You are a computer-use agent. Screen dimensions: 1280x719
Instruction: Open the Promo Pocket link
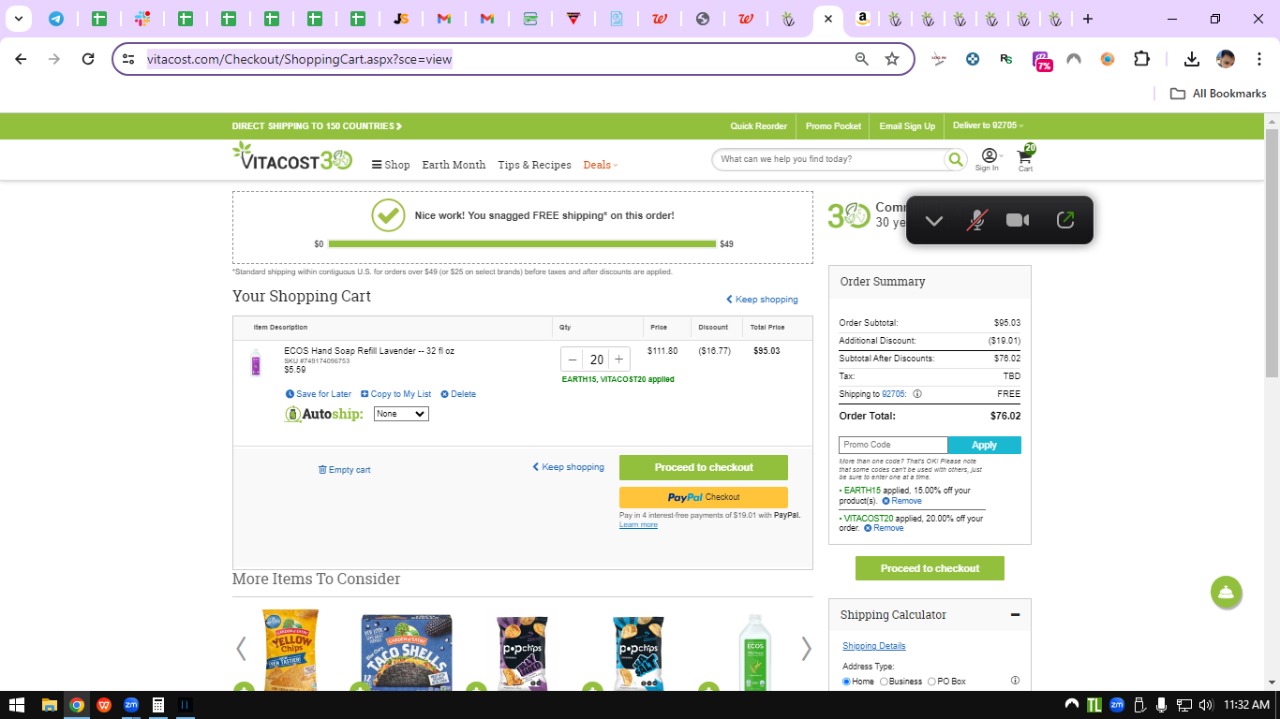833,126
